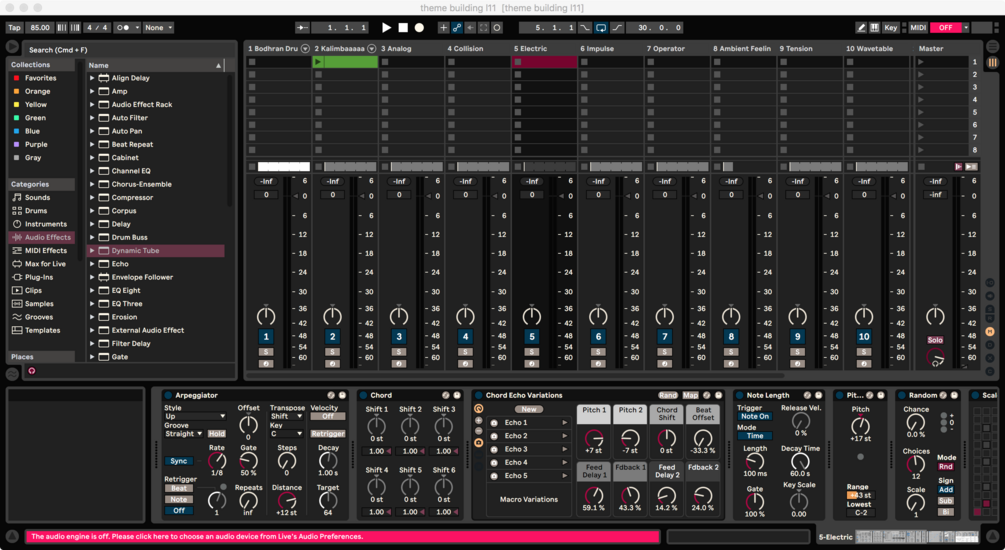The height and width of the screenshot is (550, 1005).
Task: Click the detail view toggle at bottom right
Action: coord(992,537)
